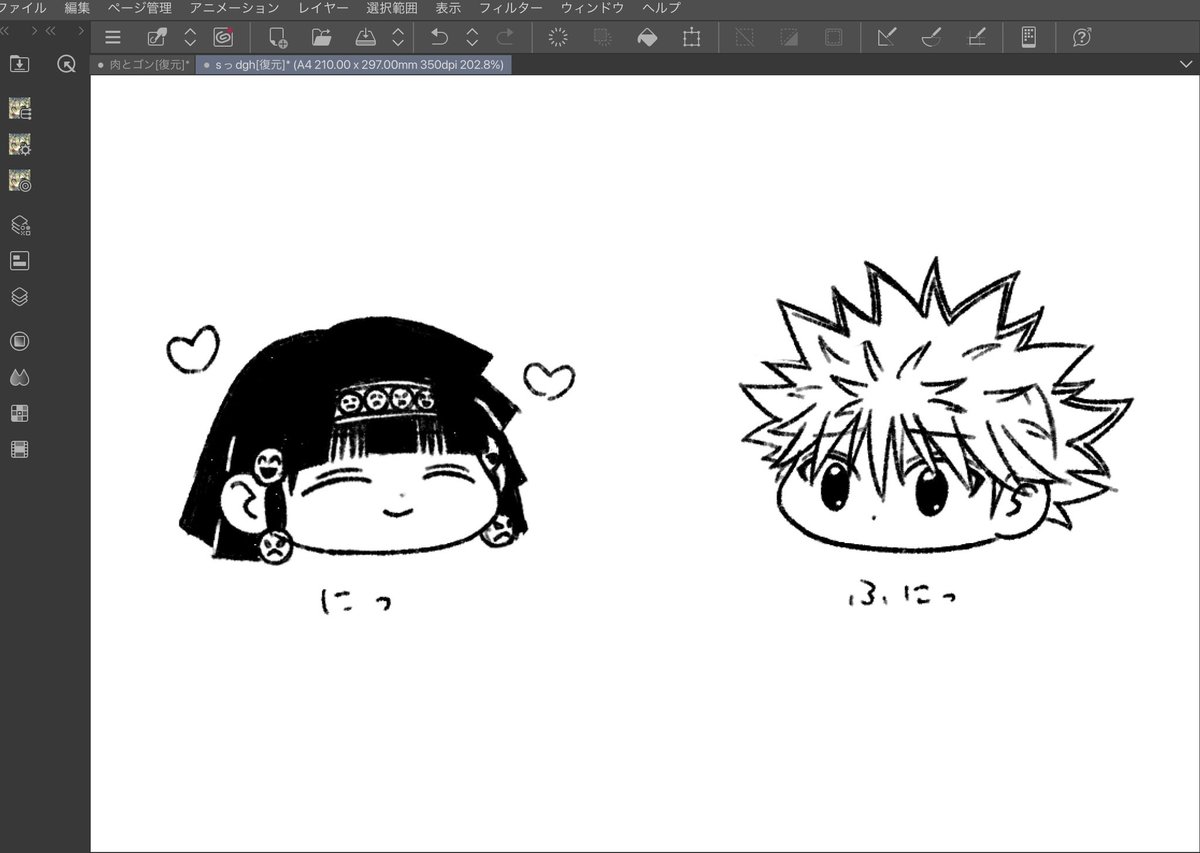Expand the canvas tab list chevron
Image resolution: width=1200 pixels, height=853 pixels.
click(1186, 64)
